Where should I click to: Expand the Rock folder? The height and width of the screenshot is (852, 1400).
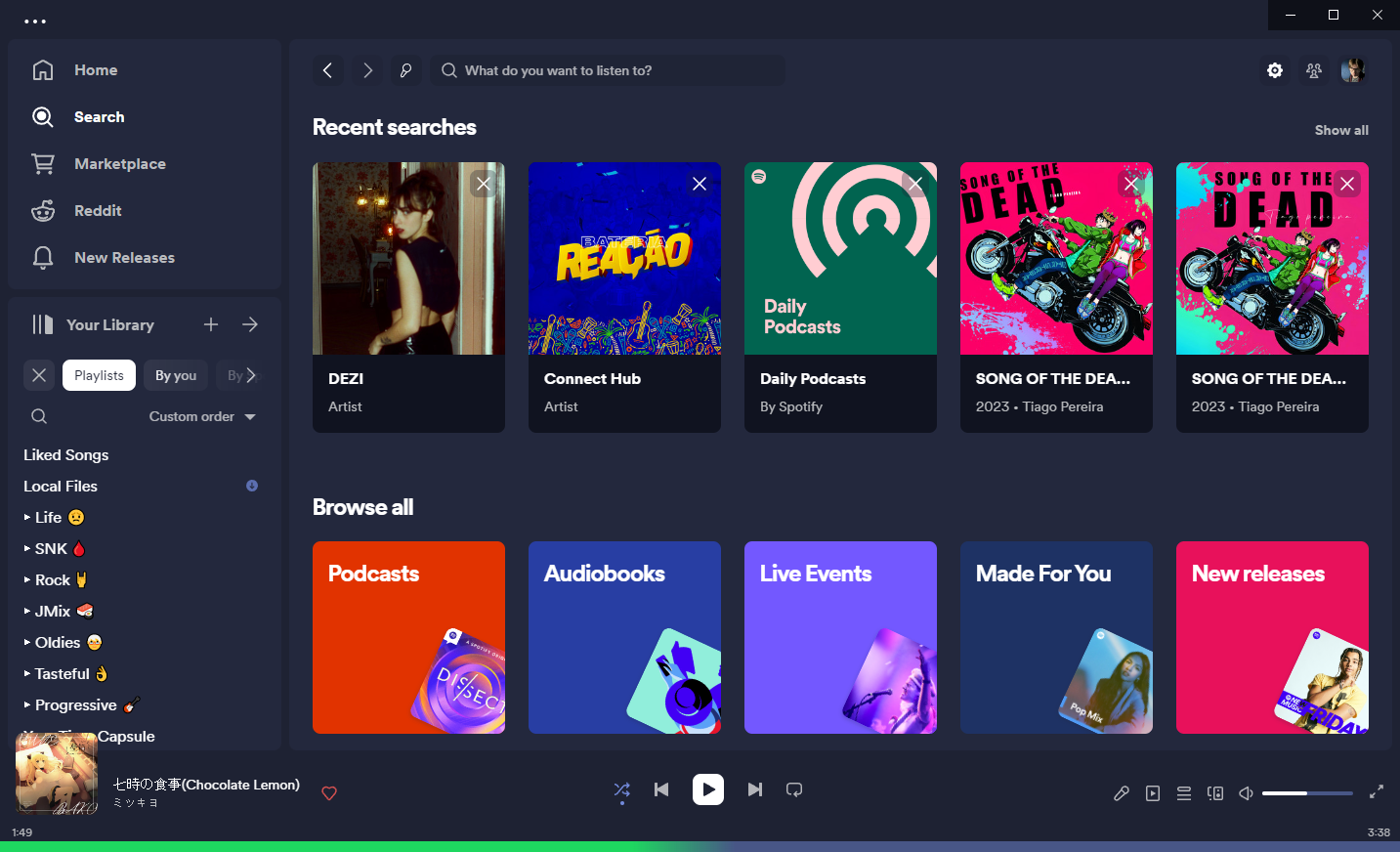[x=27, y=579]
